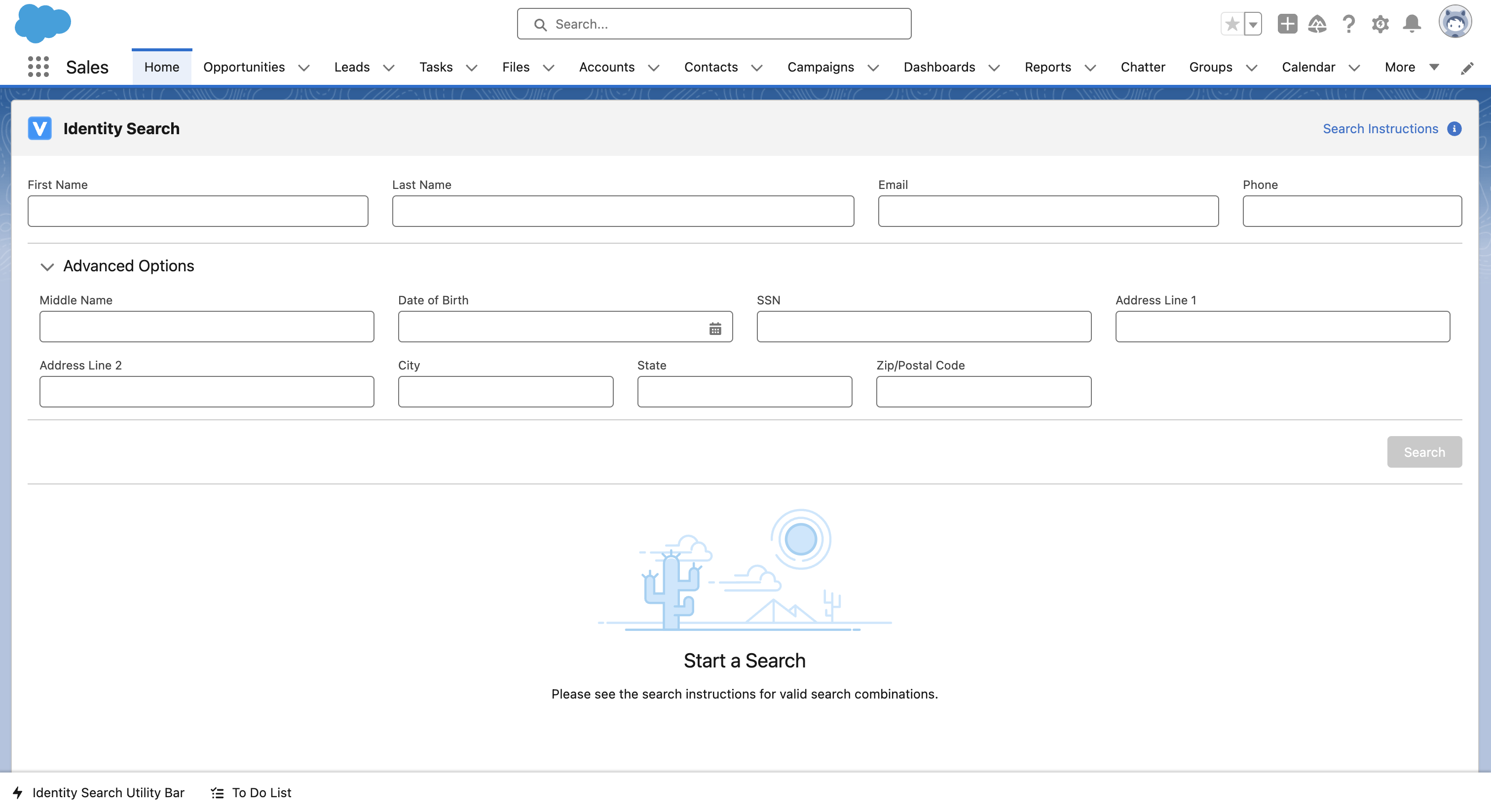This screenshot has width=1491, height=812.
Task: Click the City field
Action: (x=505, y=391)
